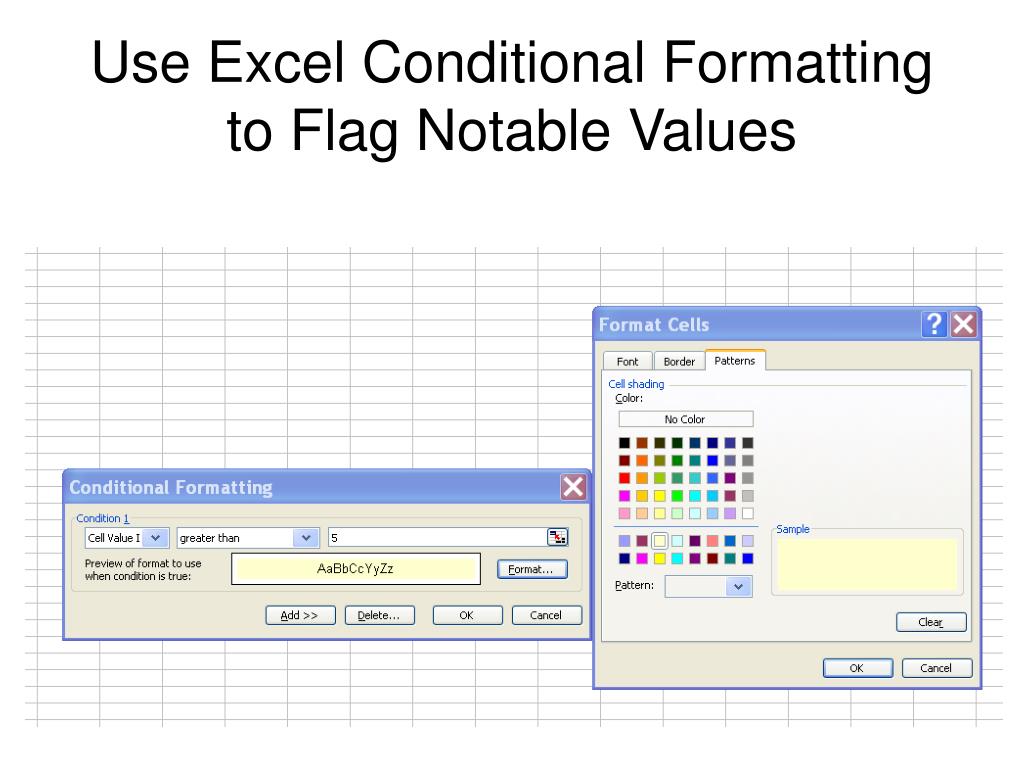This screenshot has width=1024, height=768.
Task: Pick the pink rose color swatch
Action: [x=624, y=513]
